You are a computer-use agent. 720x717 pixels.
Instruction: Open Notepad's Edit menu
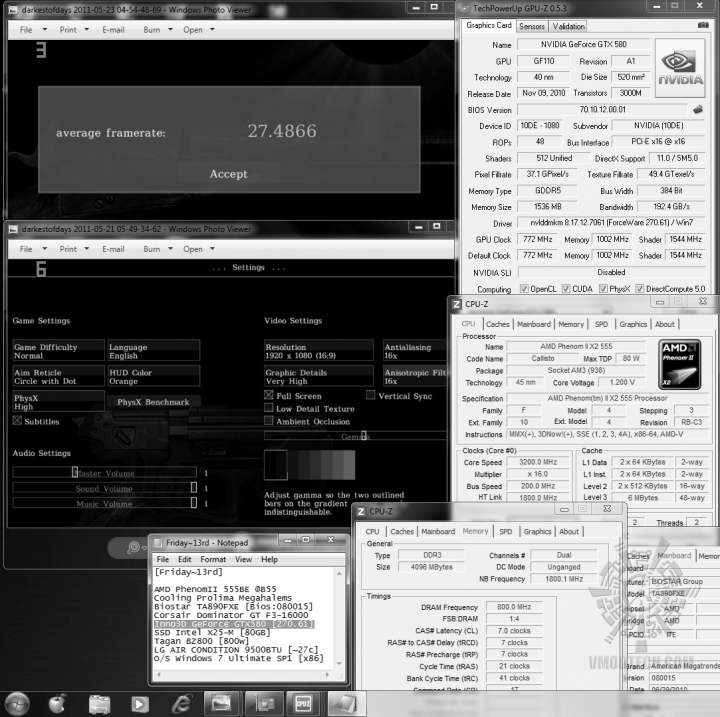(185, 559)
